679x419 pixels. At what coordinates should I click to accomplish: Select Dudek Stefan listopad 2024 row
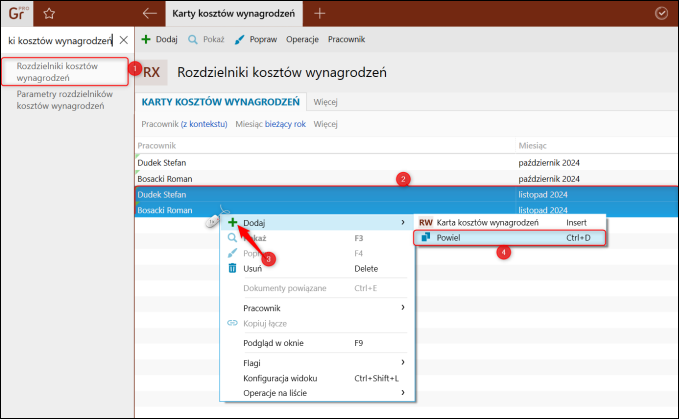(x=407, y=195)
